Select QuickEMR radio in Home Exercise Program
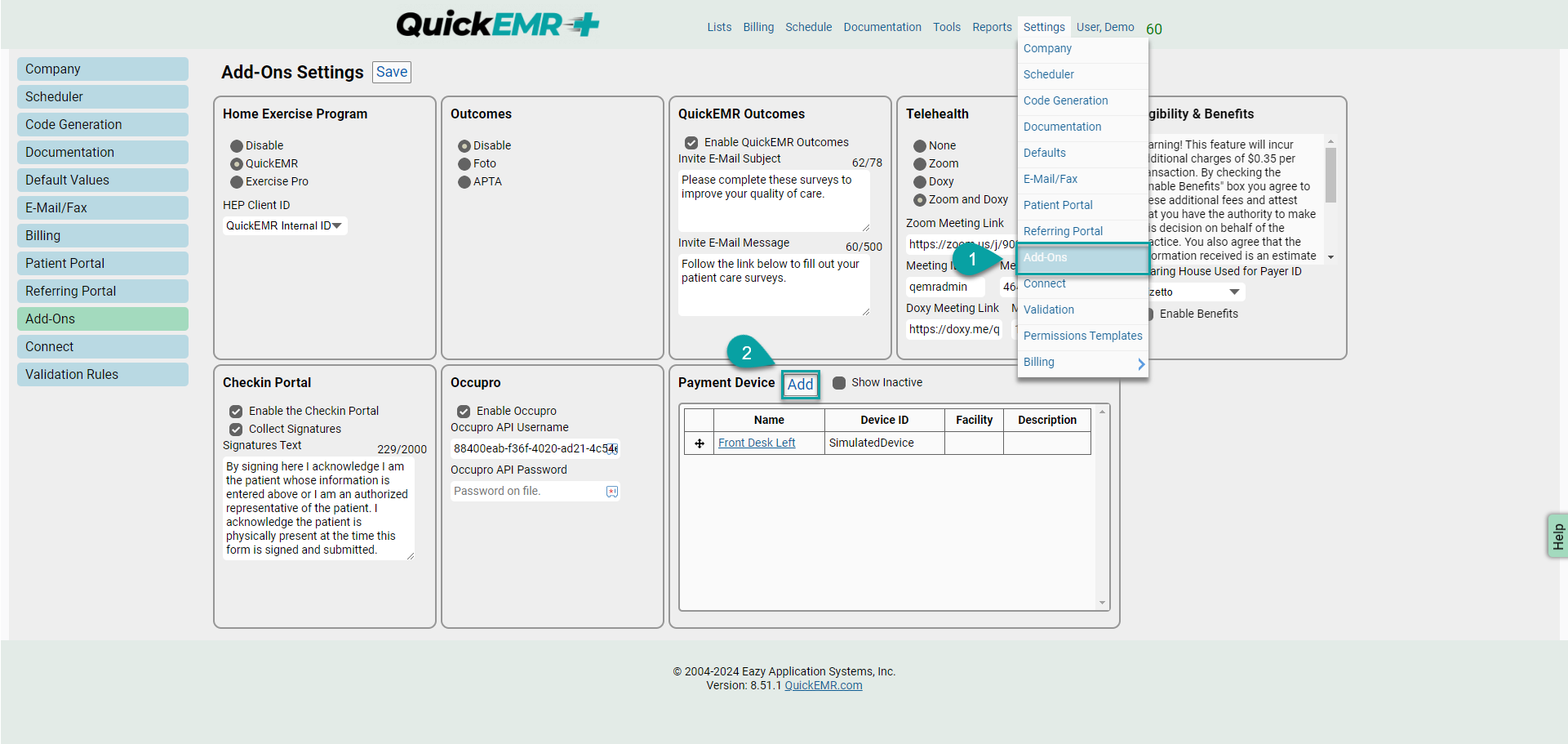 click(x=237, y=164)
